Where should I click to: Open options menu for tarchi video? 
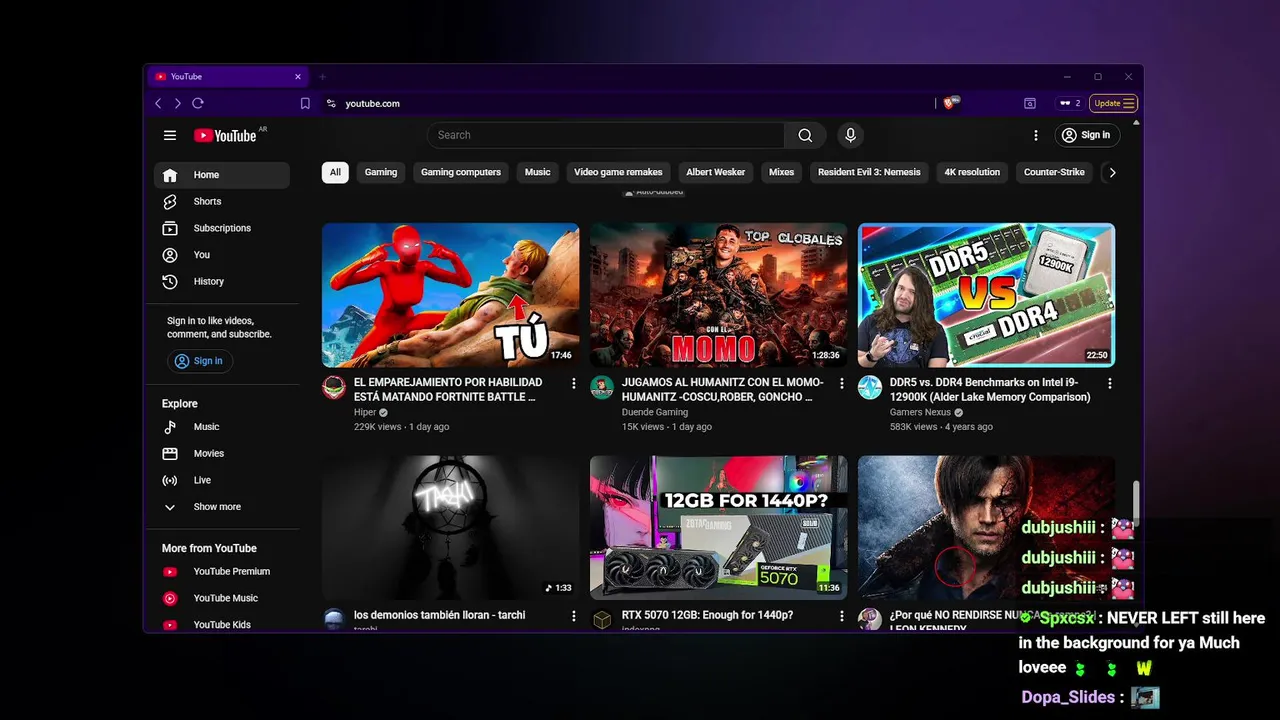pos(574,616)
